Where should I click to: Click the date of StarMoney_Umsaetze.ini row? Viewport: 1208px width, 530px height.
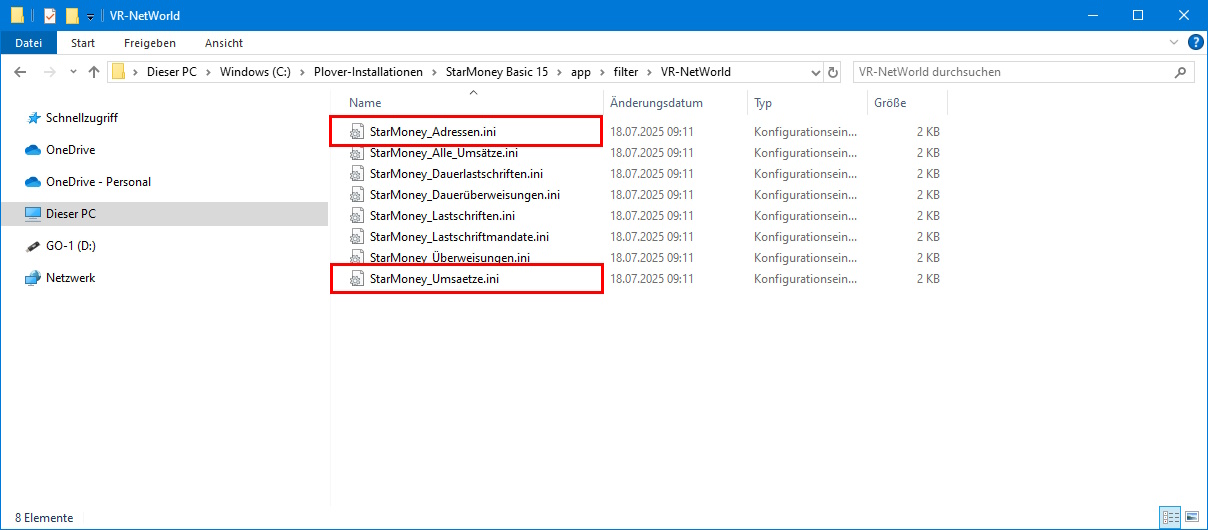(652, 278)
